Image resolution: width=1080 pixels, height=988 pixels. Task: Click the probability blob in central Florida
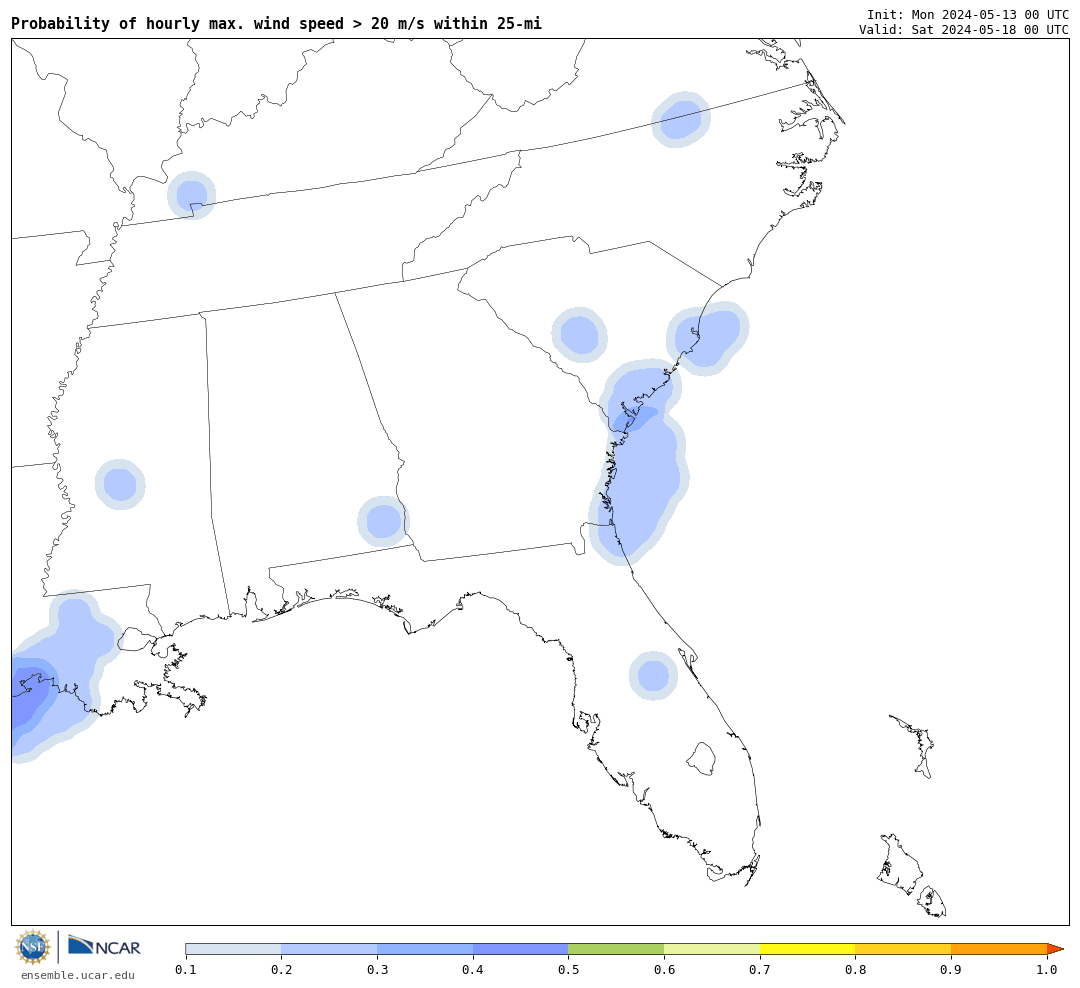(x=653, y=675)
